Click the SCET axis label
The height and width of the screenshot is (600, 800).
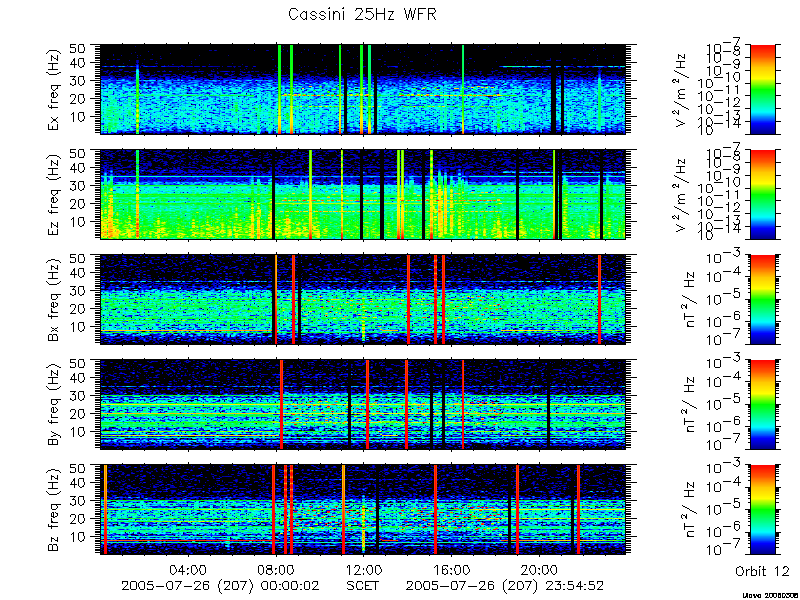click(x=363, y=585)
